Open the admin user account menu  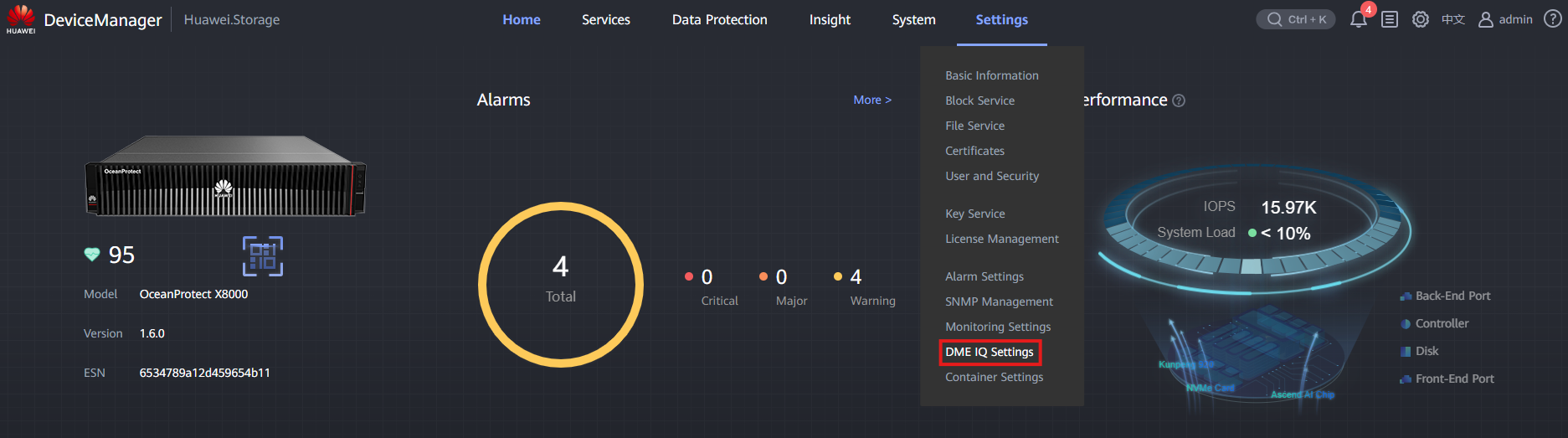1505,19
